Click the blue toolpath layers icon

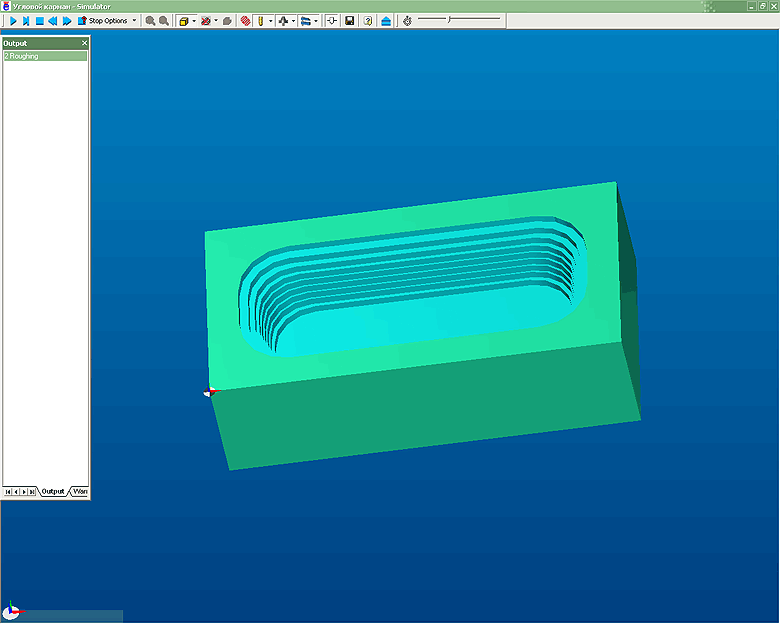click(306, 21)
